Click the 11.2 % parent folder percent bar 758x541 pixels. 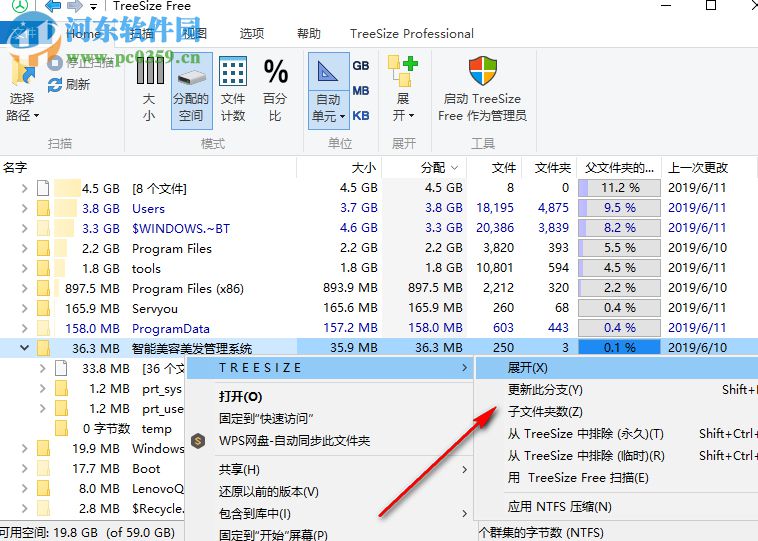[619, 188]
